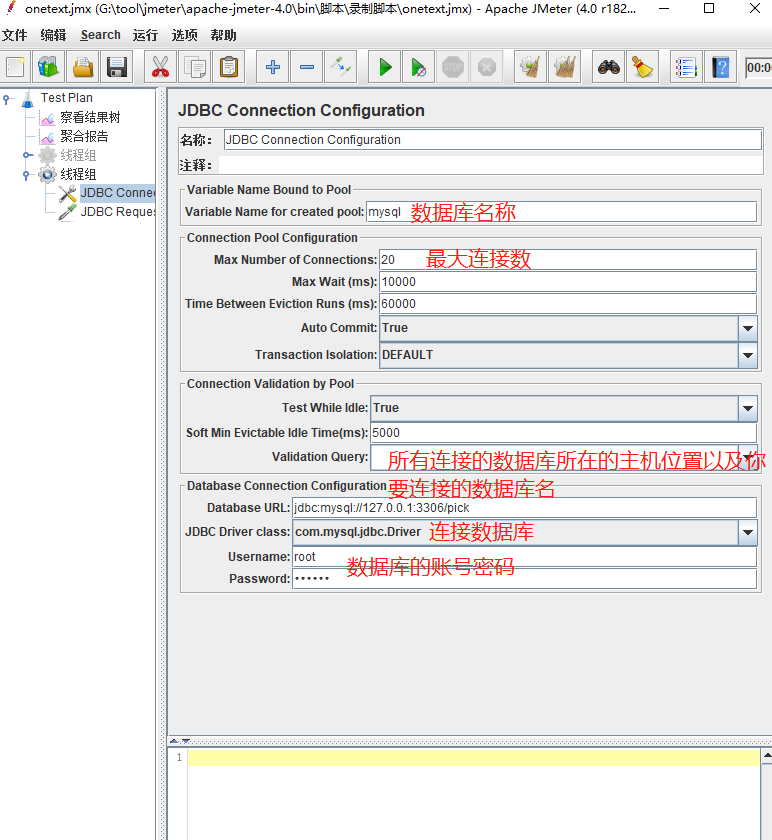The height and width of the screenshot is (840, 772).
Task: Open Search with binoculars icon
Action: (x=609, y=68)
